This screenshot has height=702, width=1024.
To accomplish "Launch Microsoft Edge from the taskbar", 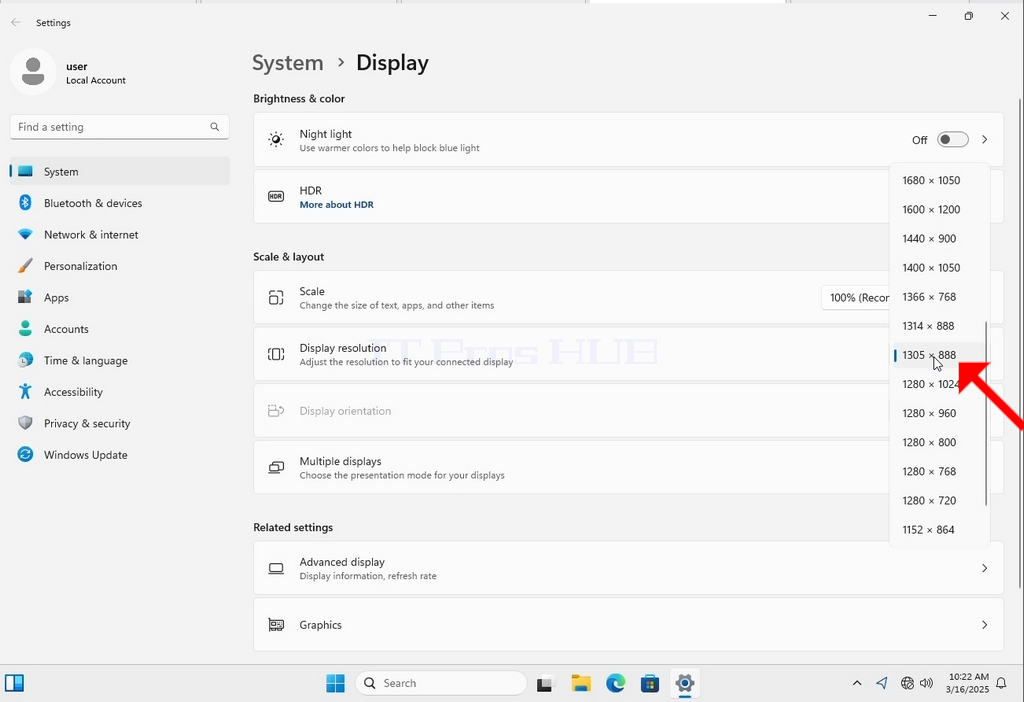I will point(615,683).
